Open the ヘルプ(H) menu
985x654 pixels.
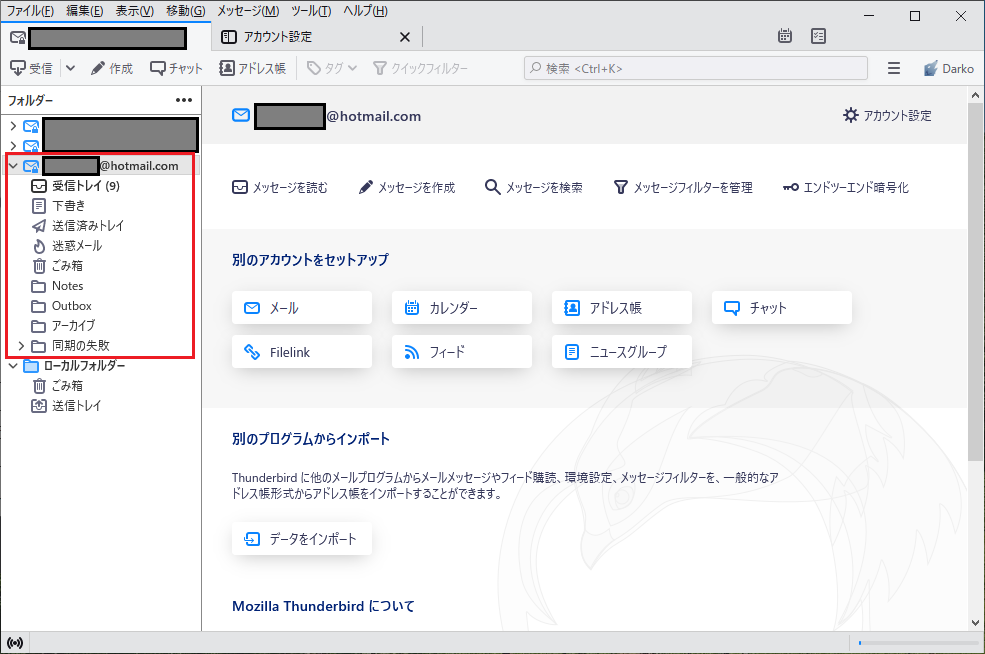click(366, 11)
